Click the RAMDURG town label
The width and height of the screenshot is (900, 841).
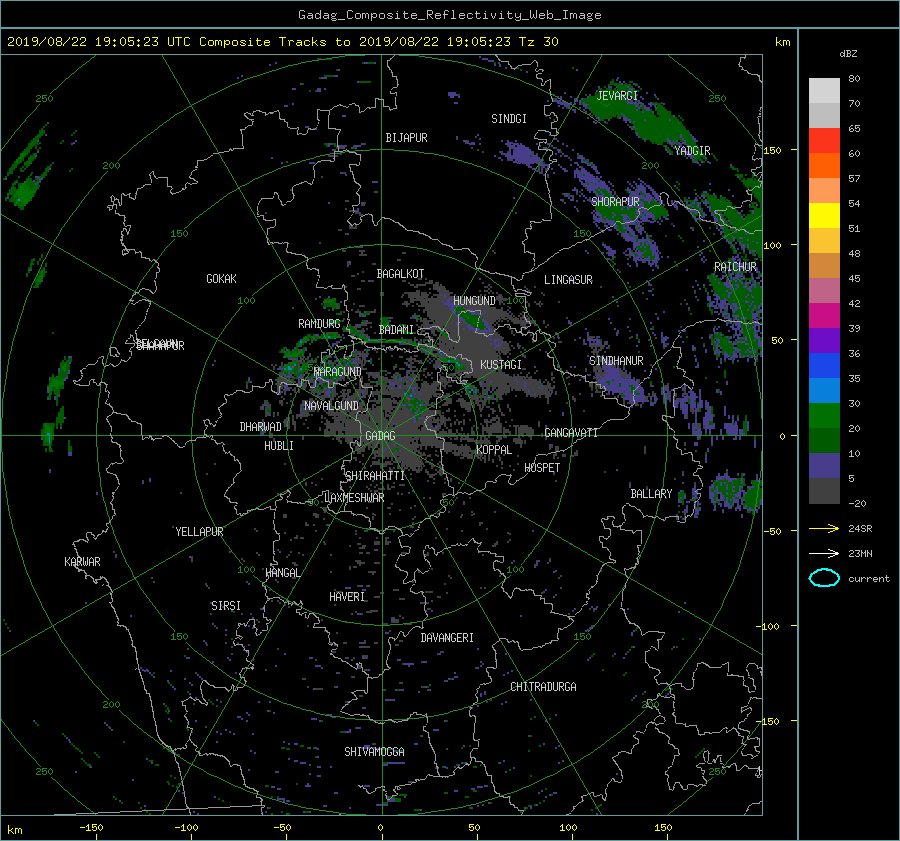[319, 324]
